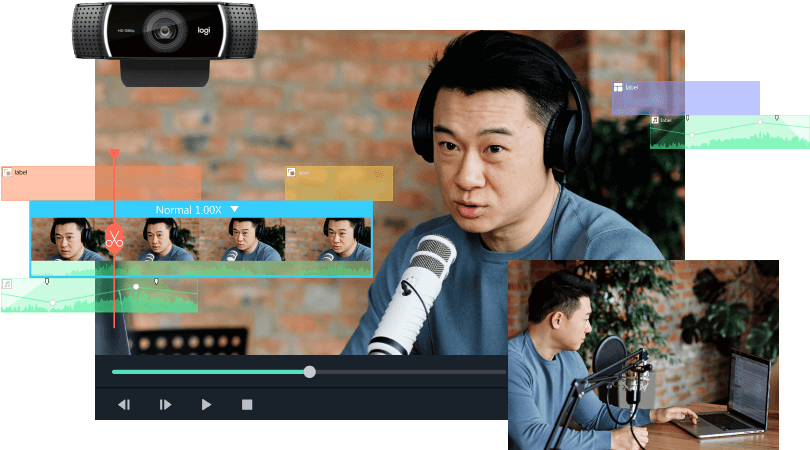Click the play button
This screenshot has height=450, width=810.
click(206, 405)
